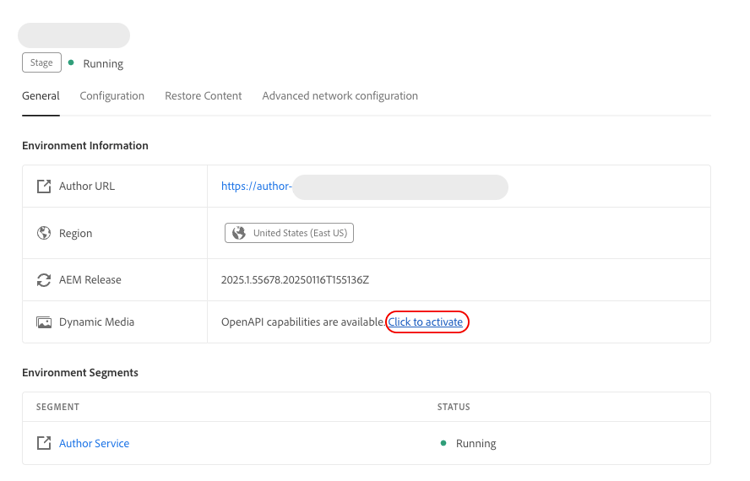Click green status dot beside Stage badge

[x=71, y=63]
